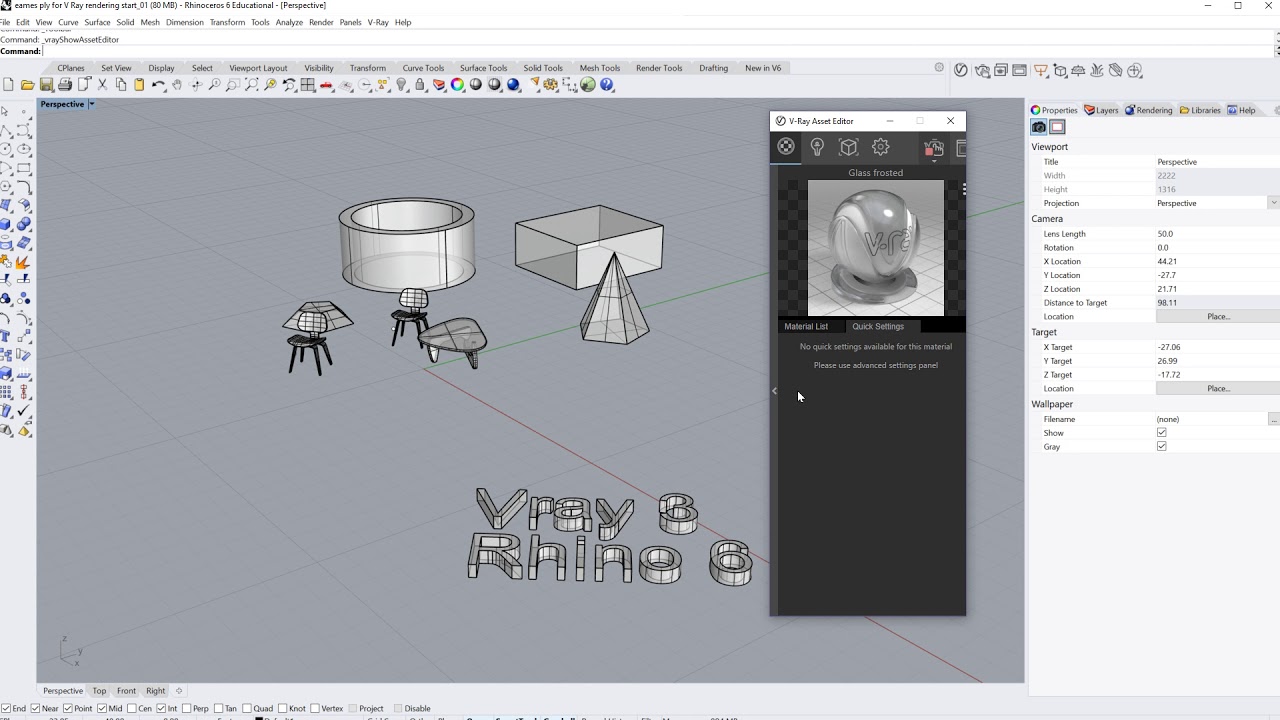
Task: Toggle the Point osnap checkbox
Action: click(x=68, y=708)
